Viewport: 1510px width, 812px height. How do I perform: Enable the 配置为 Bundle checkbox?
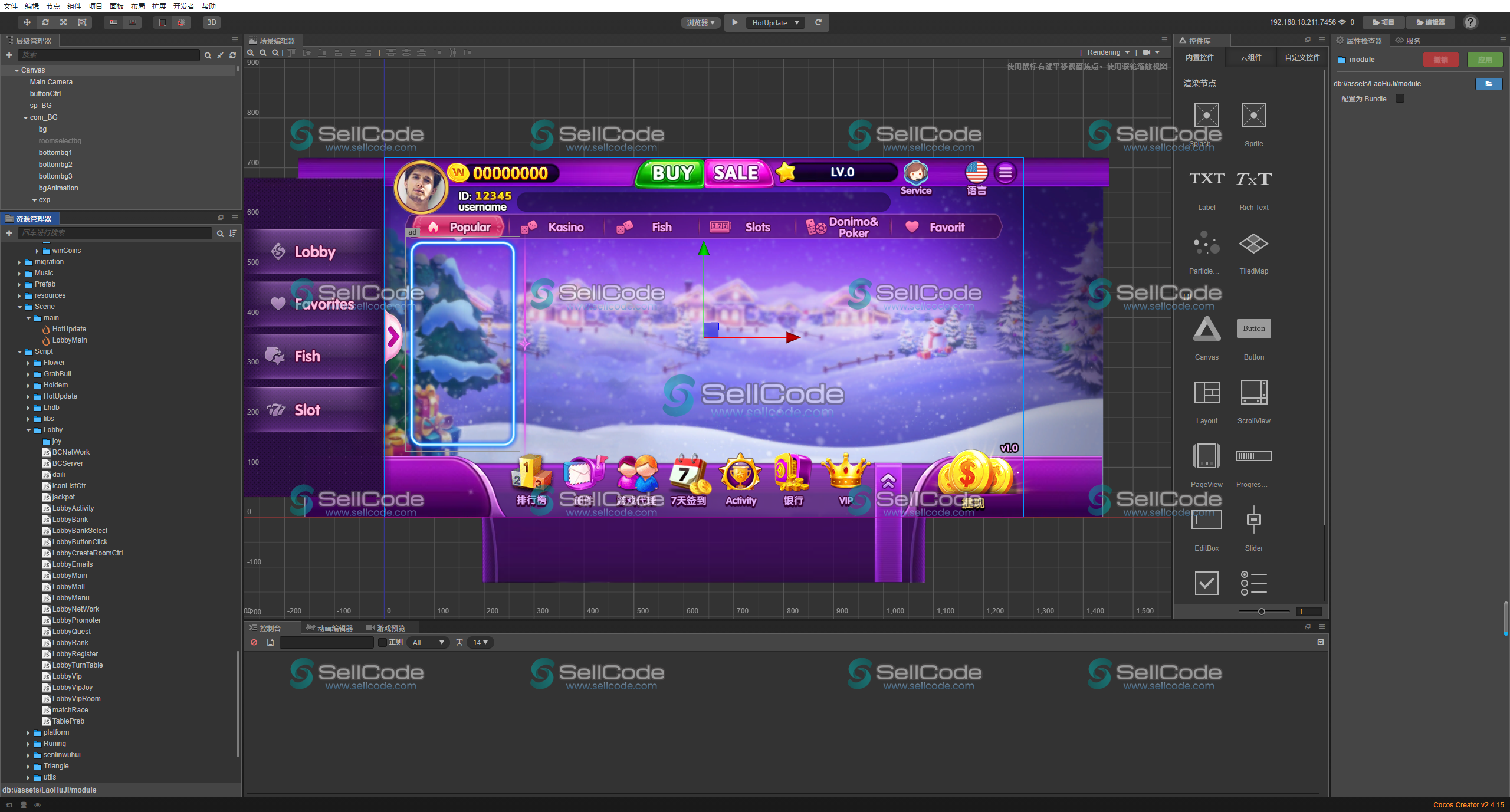(x=1400, y=98)
